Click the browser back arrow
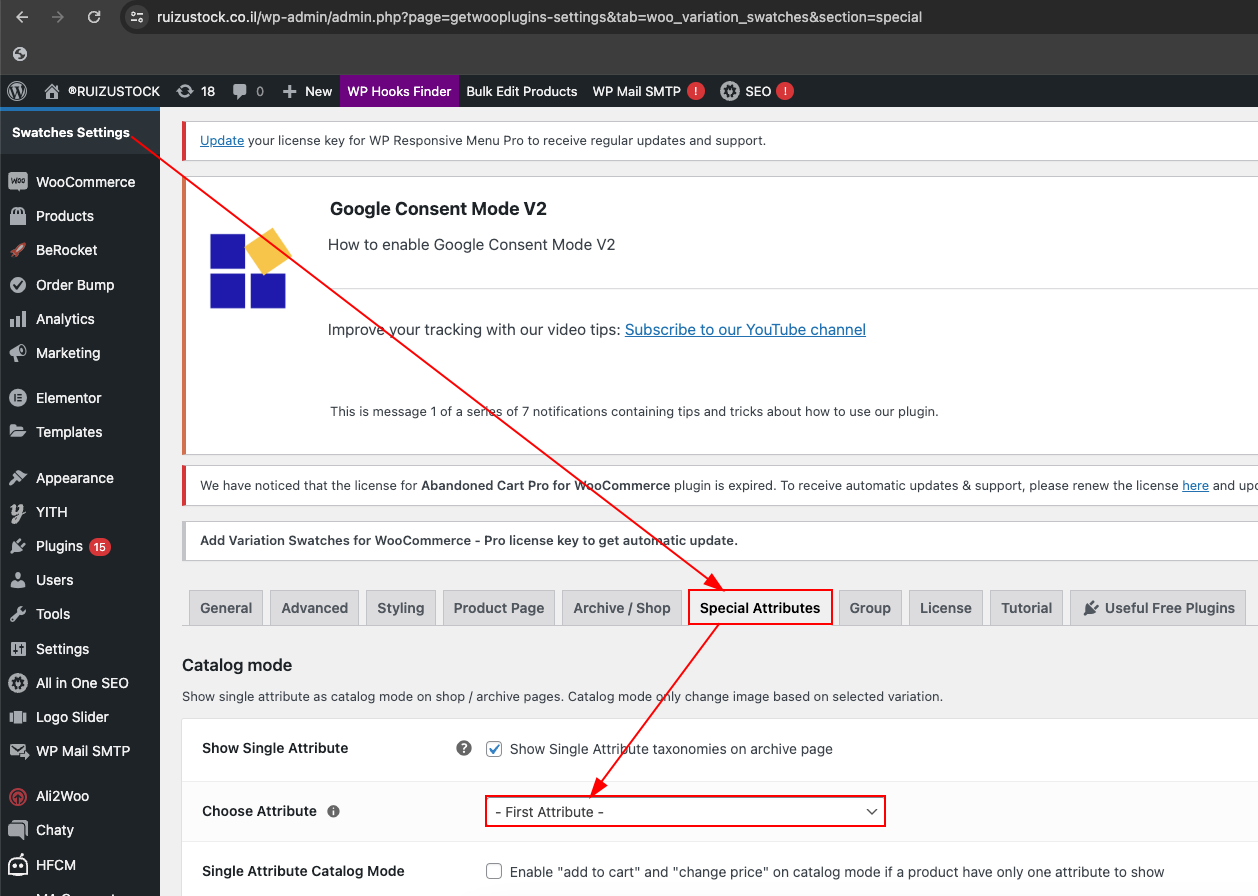Image resolution: width=1258 pixels, height=896 pixels. click(x=22, y=17)
